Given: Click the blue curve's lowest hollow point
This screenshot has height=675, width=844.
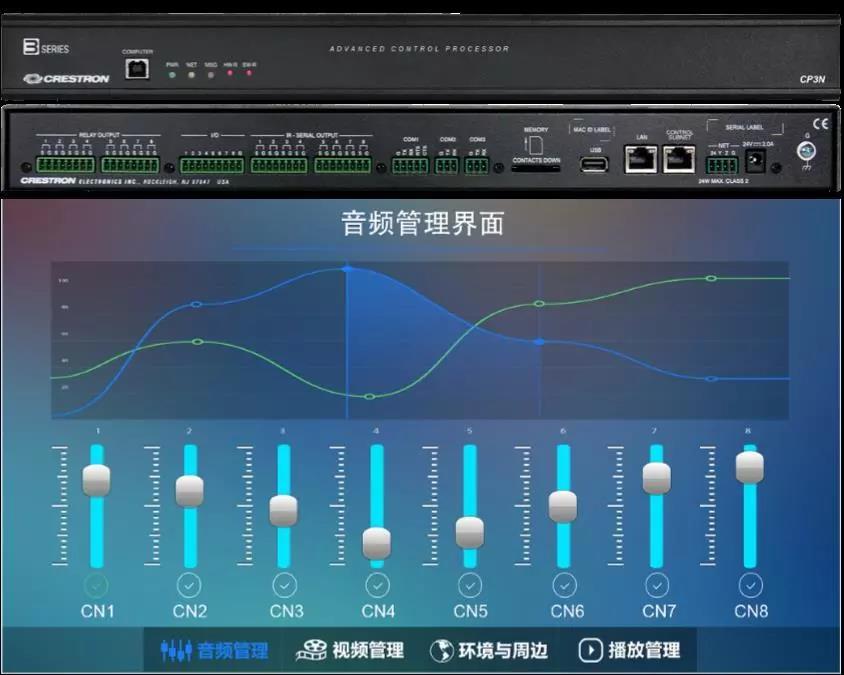Looking at the screenshot, I should click(711, 379).
